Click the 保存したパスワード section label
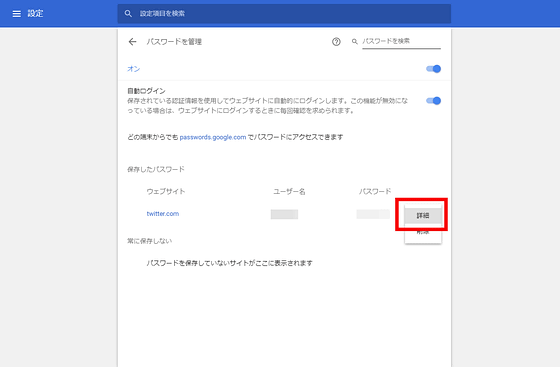Screen dimensions: 560x367 [x=156, y=169]
